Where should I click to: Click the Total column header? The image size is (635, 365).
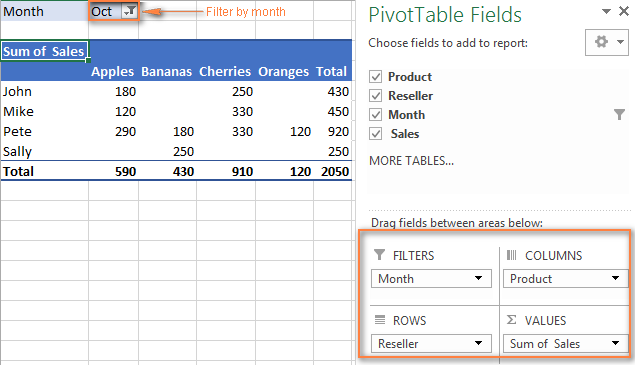(331, 71)
